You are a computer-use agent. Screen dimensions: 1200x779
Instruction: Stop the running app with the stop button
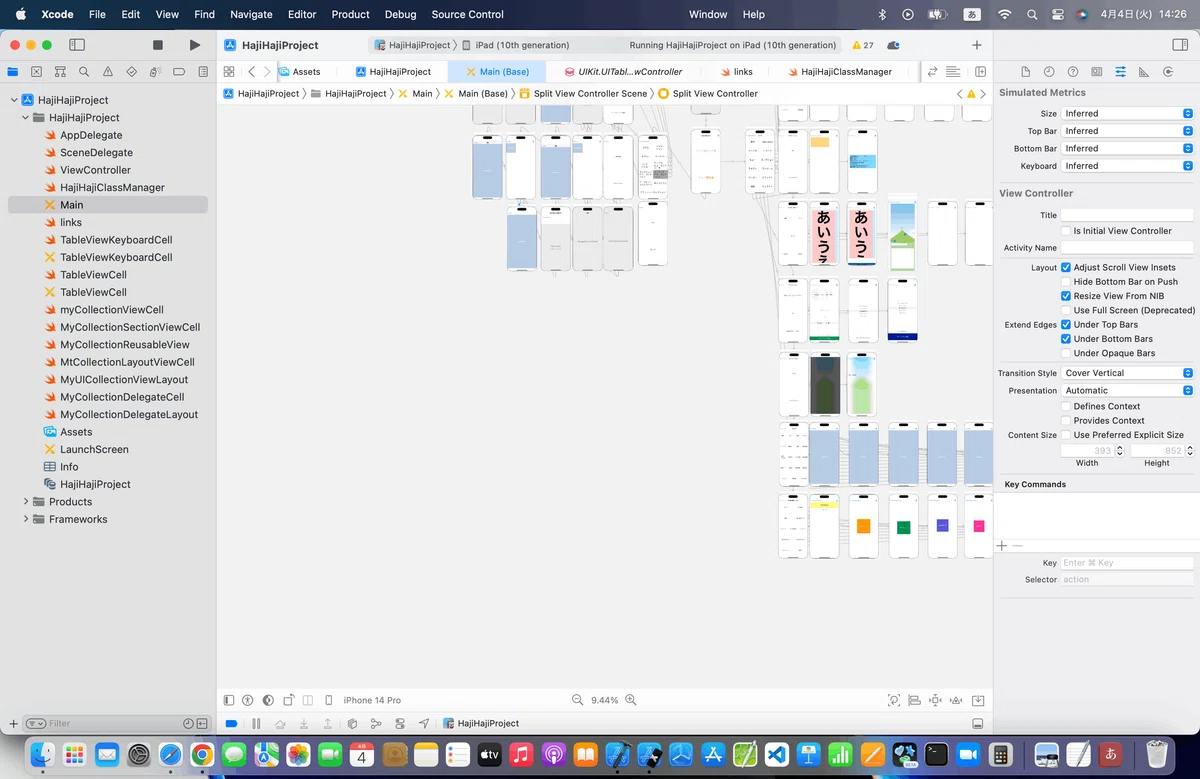click(157, 45)
